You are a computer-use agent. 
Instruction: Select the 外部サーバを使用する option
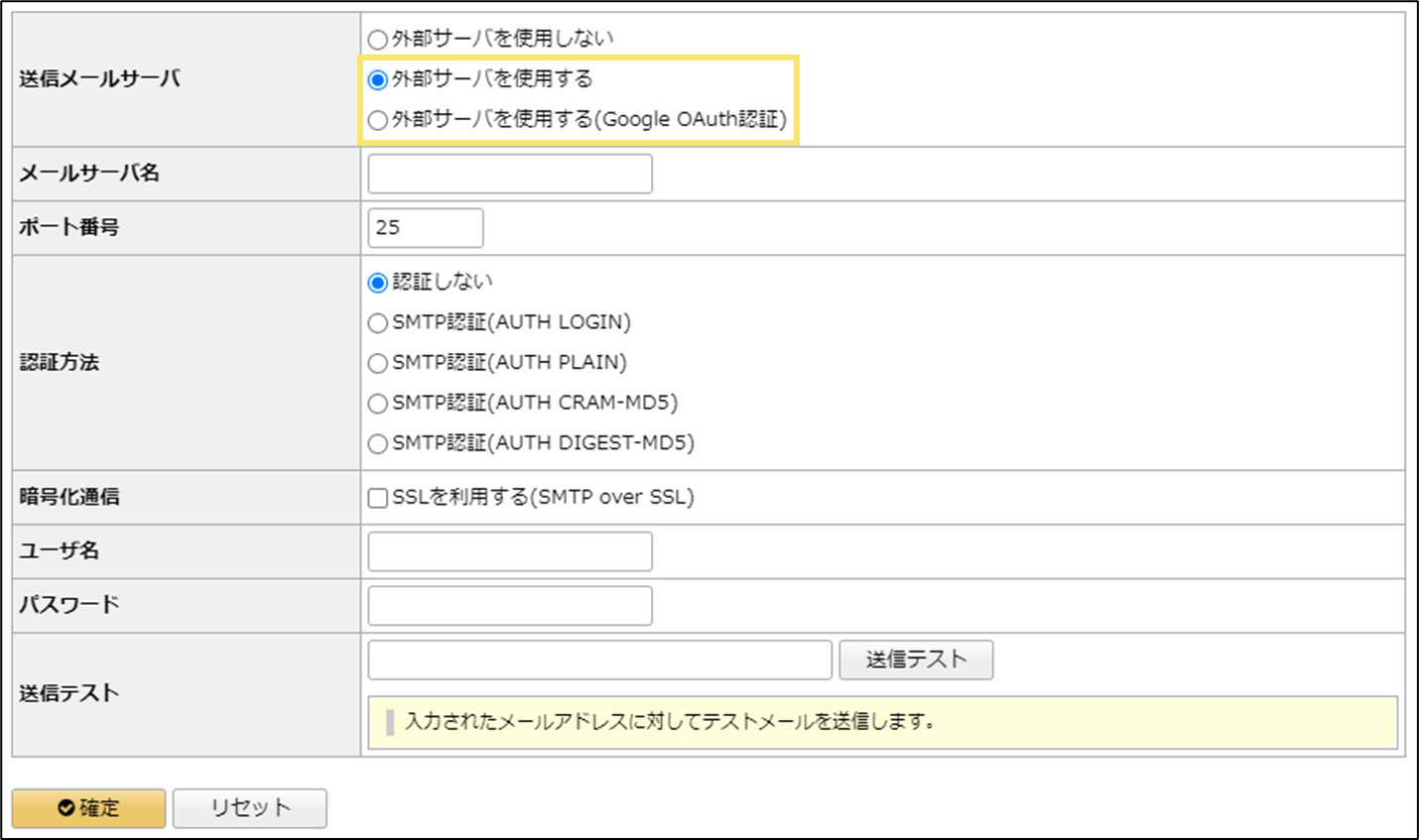coord(377,78)
